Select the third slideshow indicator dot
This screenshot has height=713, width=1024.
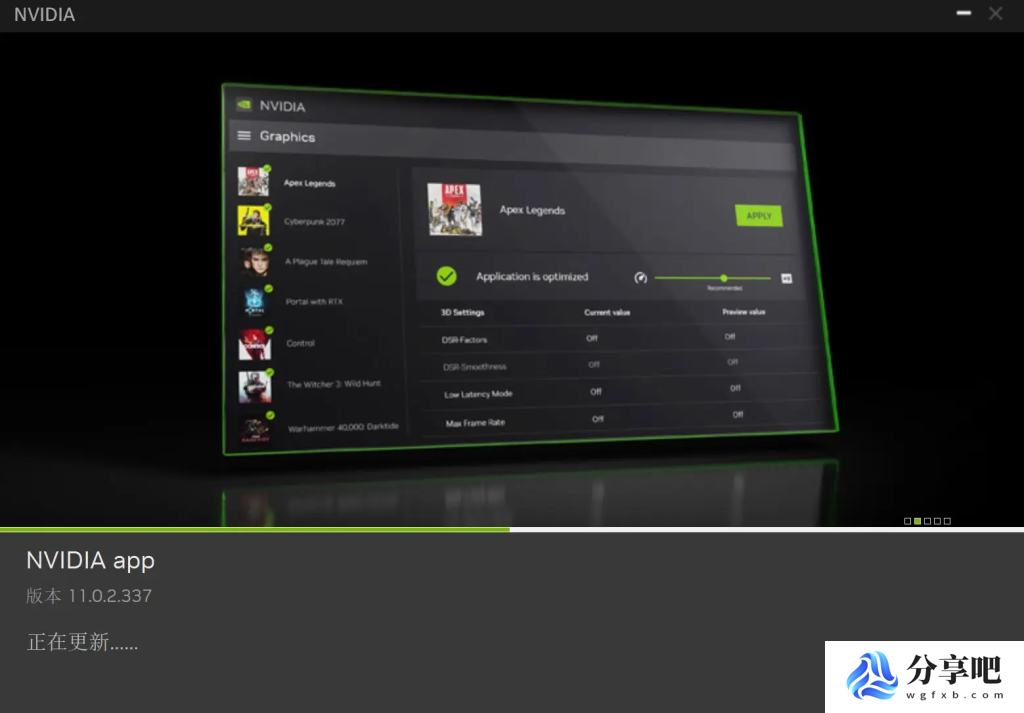[927, 521]
